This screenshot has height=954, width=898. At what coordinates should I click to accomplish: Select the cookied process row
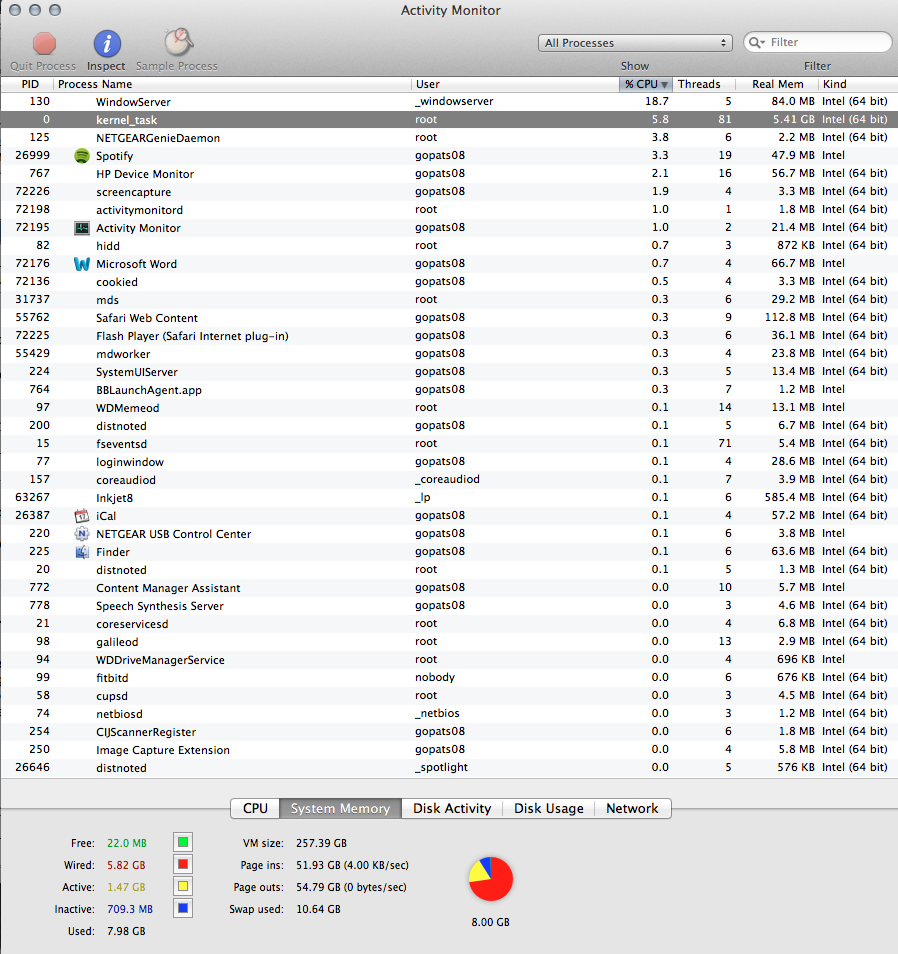pos(449,282)
